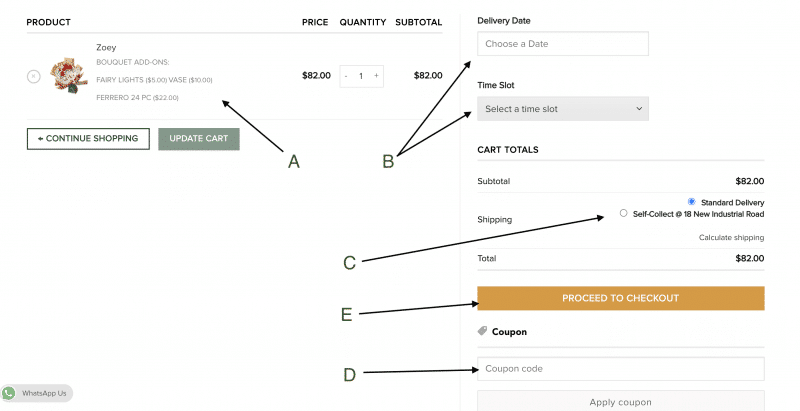
Task: Click the Proceed to Checkout button
Action: (620, 298)
